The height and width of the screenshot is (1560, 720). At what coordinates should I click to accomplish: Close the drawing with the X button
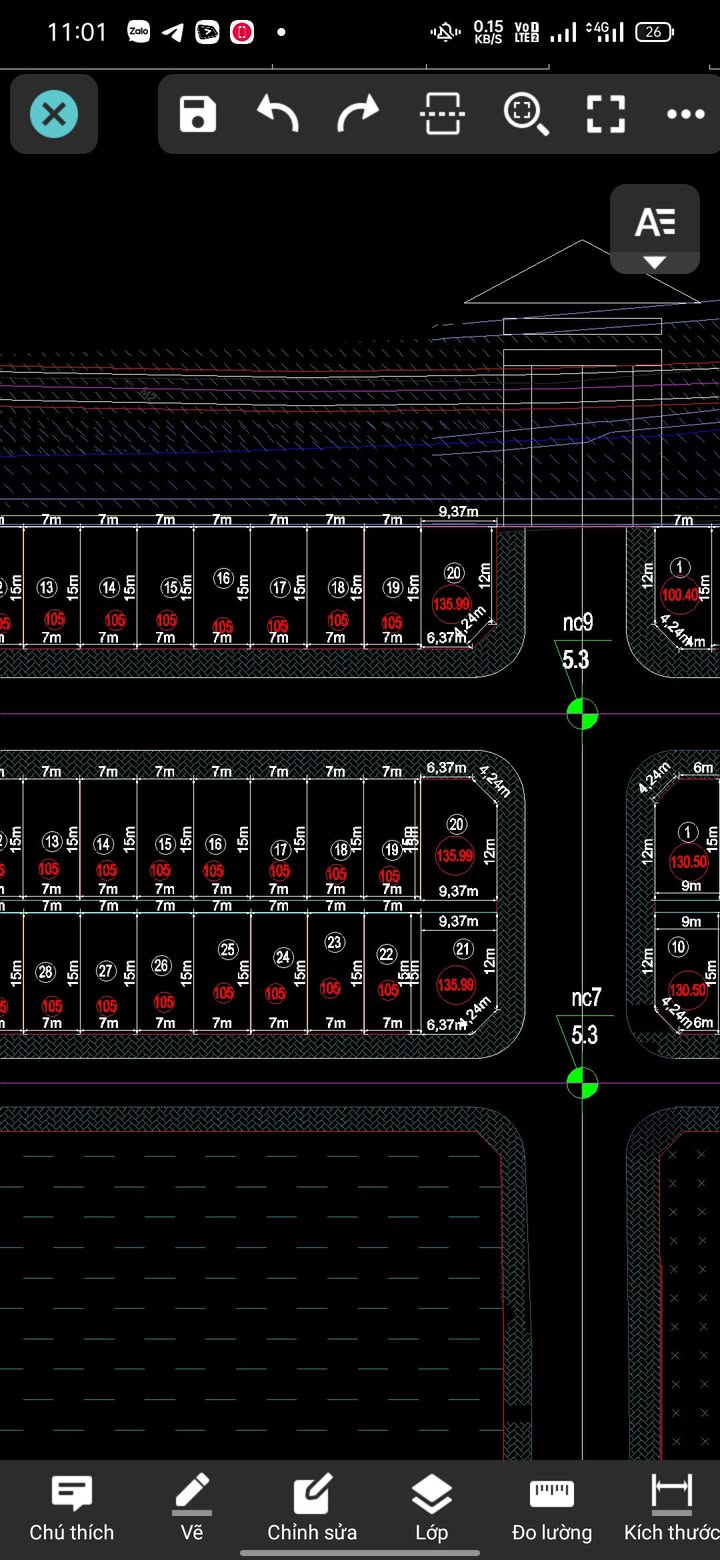click(54, 115)
